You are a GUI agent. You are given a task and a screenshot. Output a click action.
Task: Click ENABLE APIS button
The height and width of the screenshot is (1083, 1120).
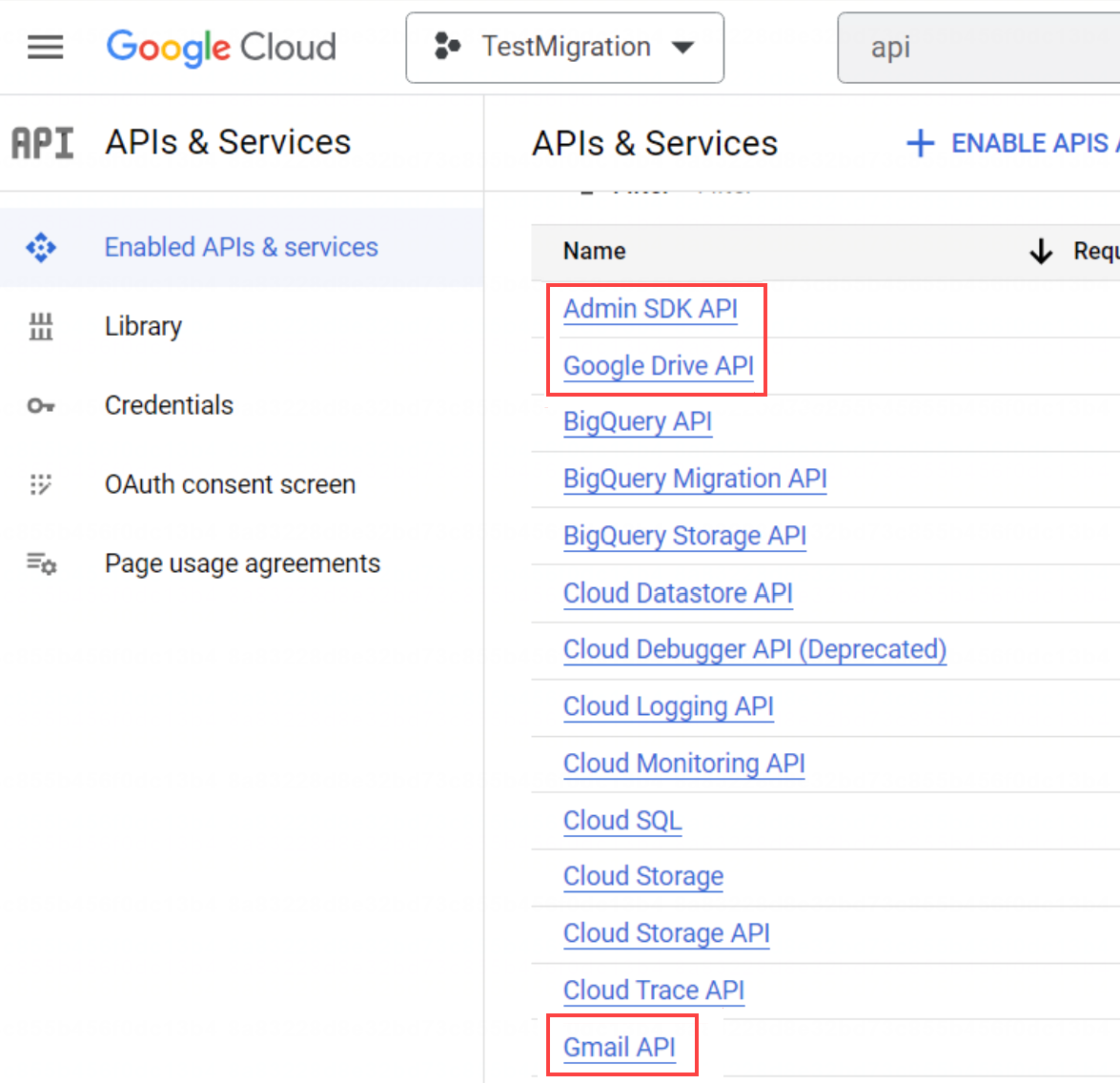click(x=1012, y=144)
